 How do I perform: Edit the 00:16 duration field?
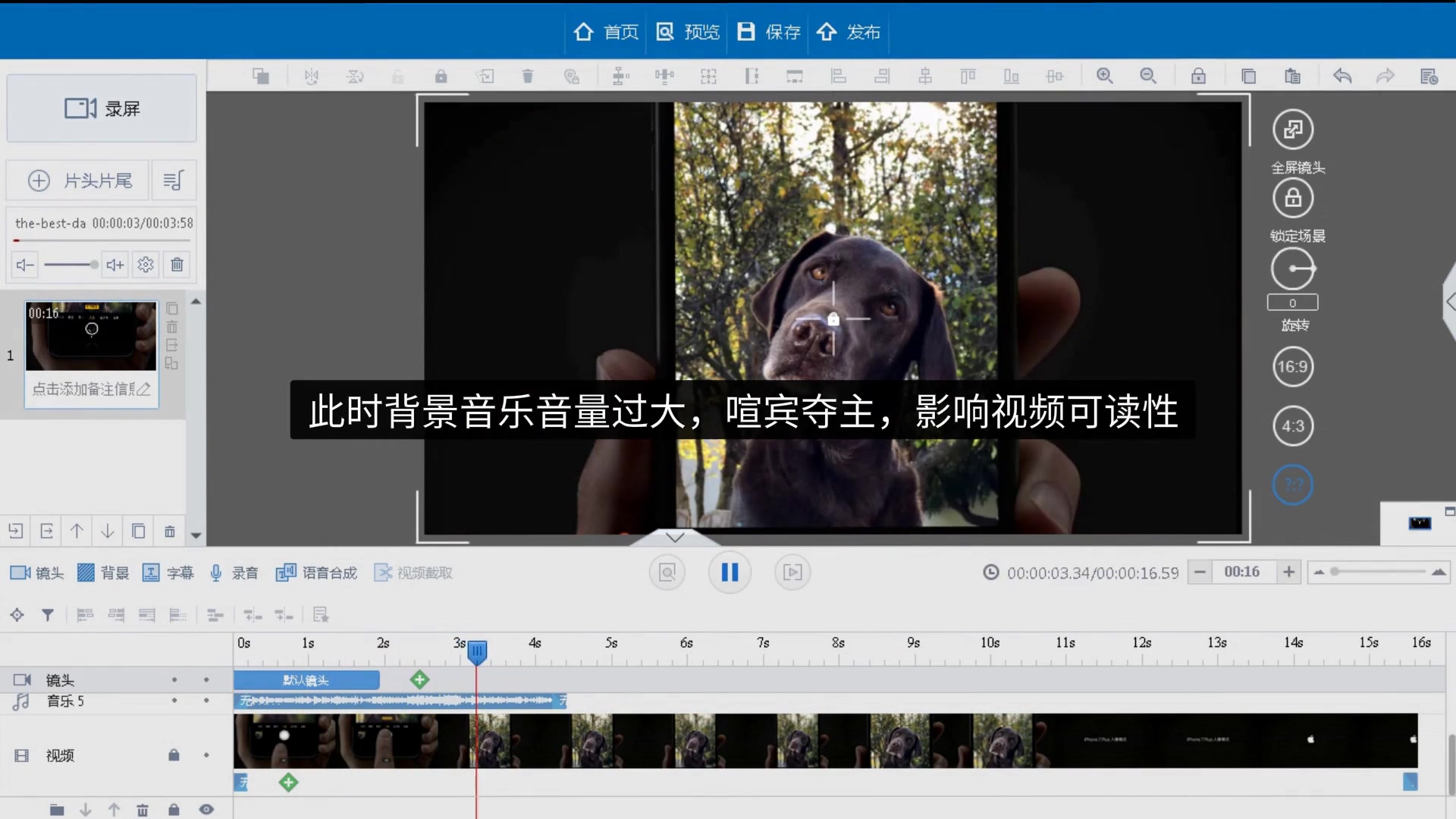(x=1244, y=572)
